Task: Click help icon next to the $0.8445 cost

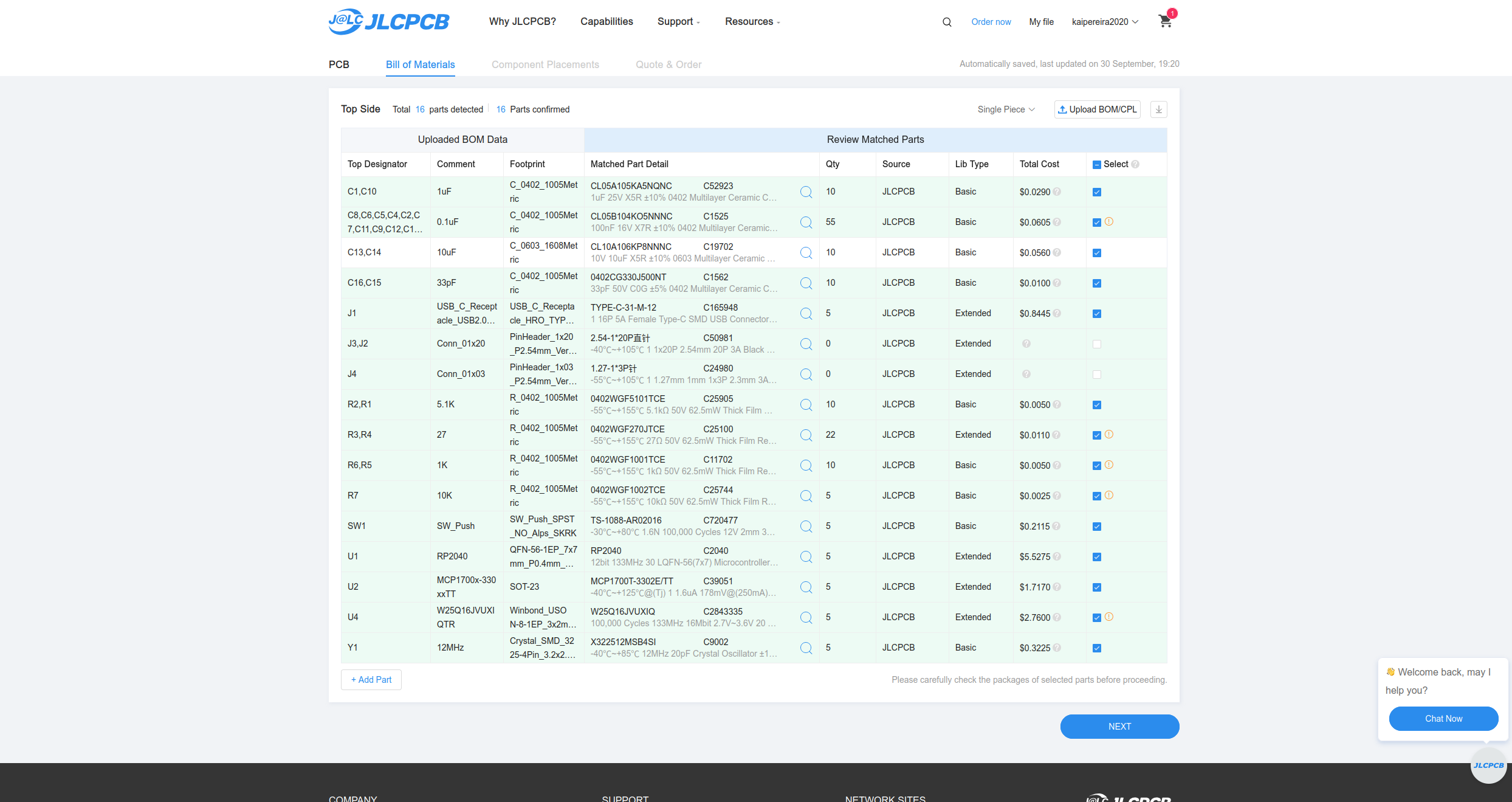Action: coord(1057,313)
